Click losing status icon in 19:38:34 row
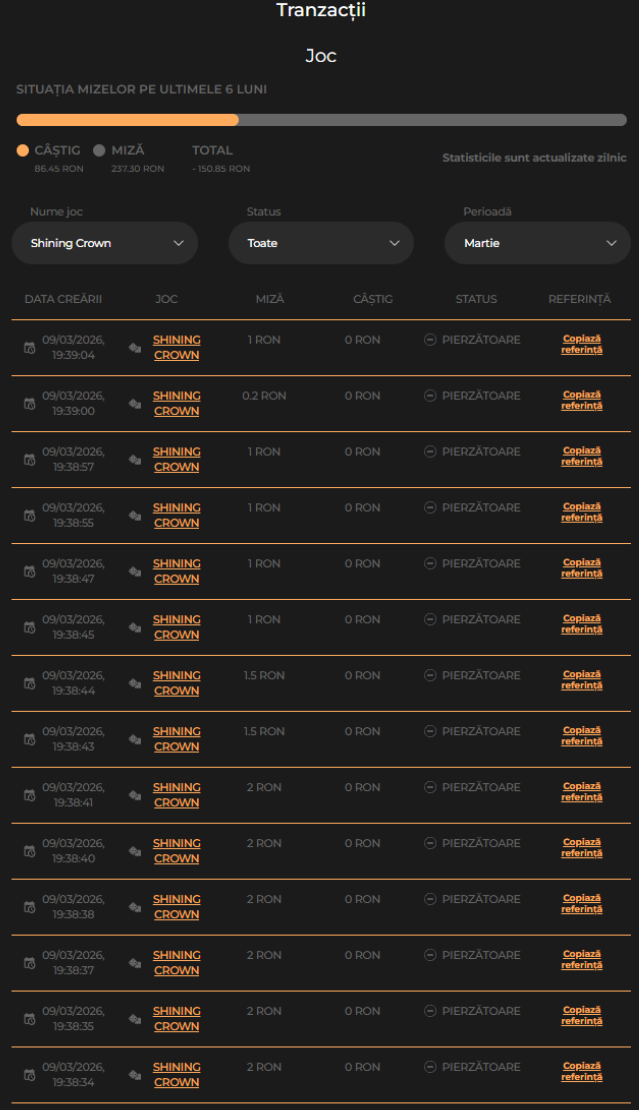This screenshot has width=639, height=1110. coord(430,1067)
